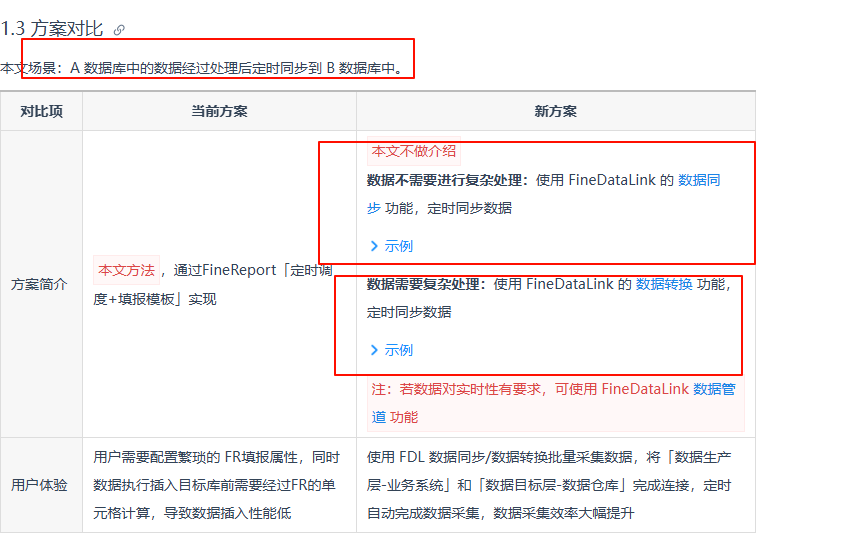Screen dimensions: 852x553
Task: Click the bold text 数据需要复杂处理
Action: pyautogui.click(x=423, y=284)
